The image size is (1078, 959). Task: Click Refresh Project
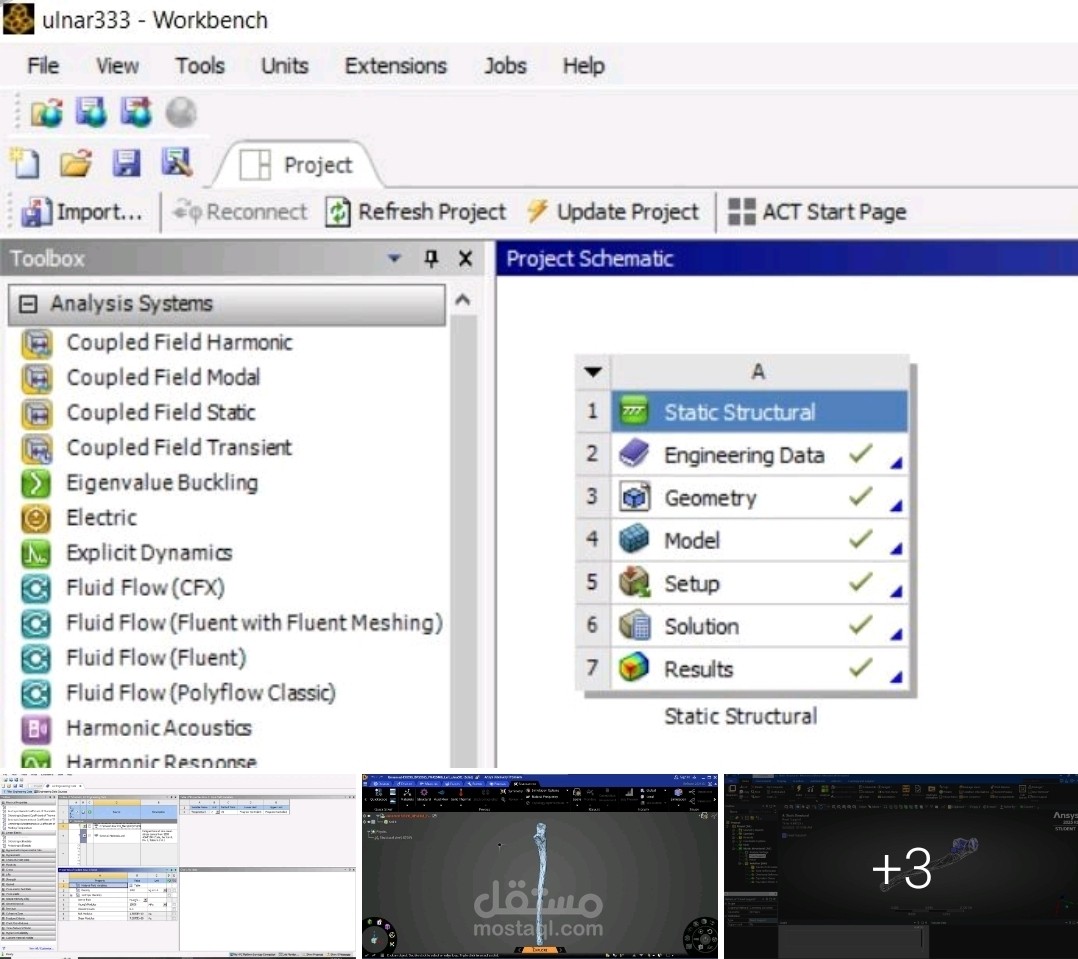point(415,212)
